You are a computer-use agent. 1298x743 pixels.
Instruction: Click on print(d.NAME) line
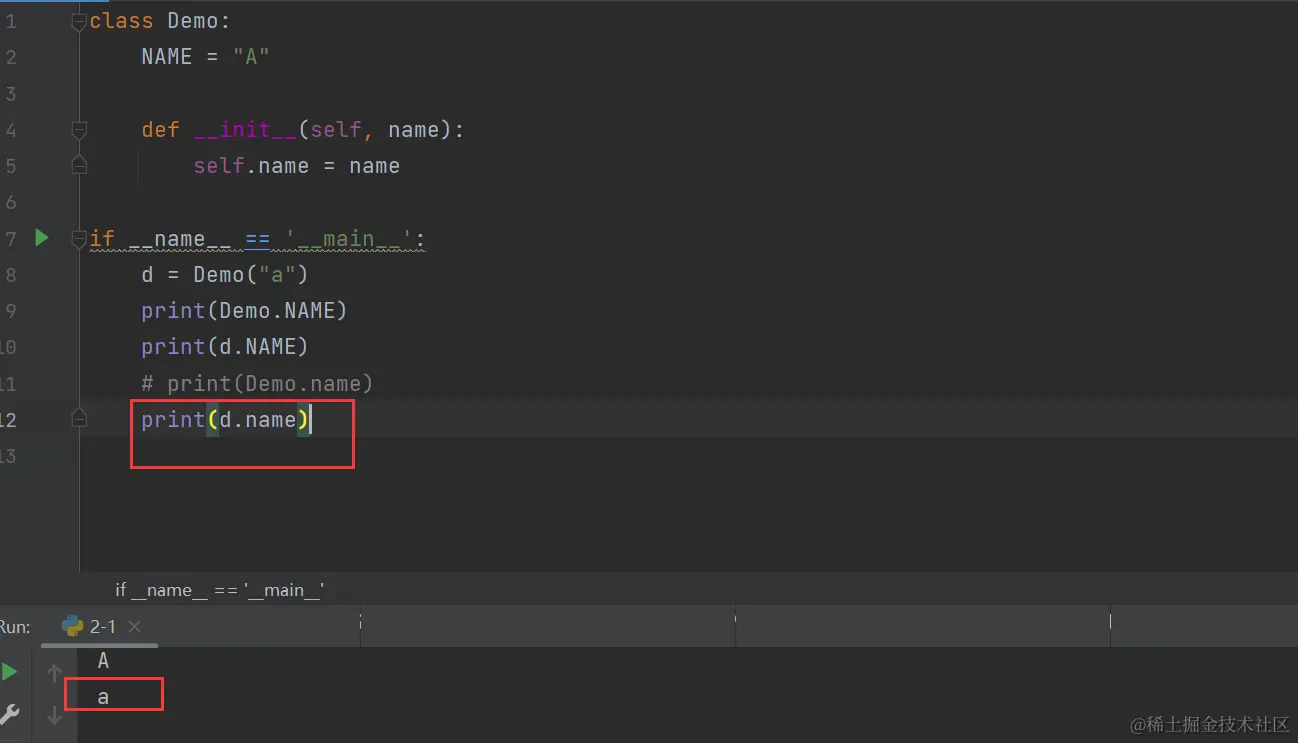(225, 347)
